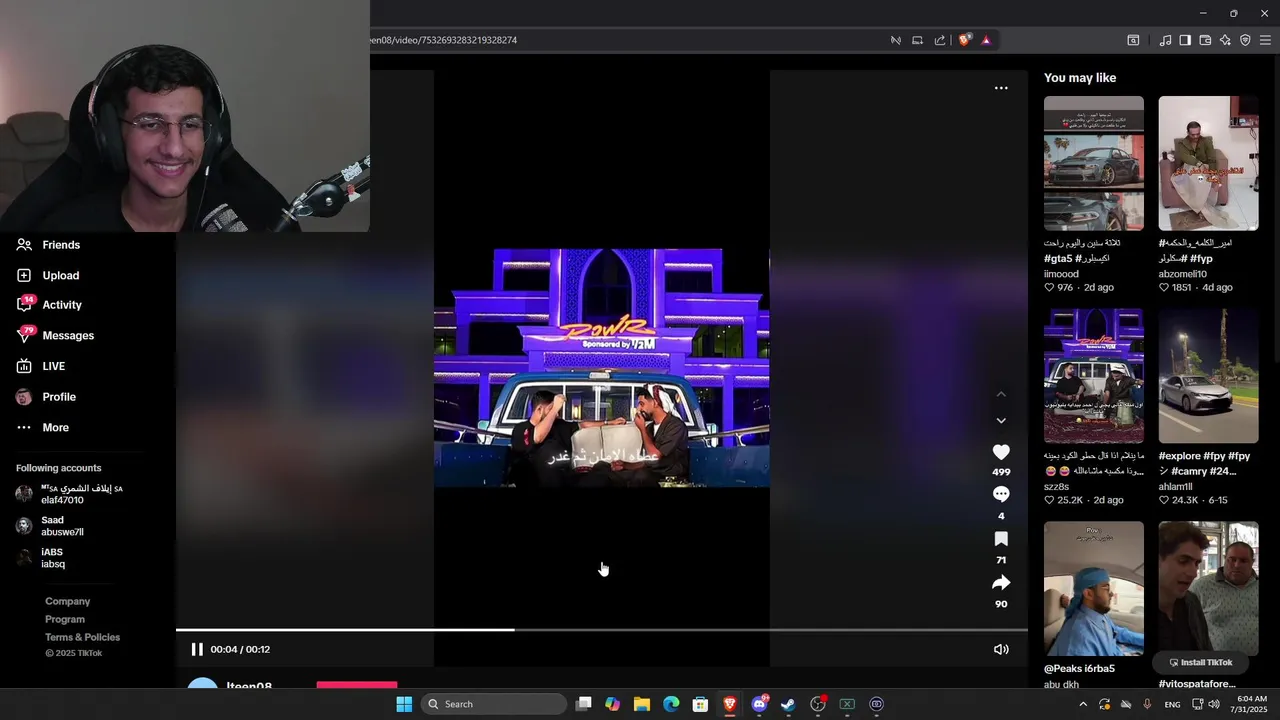Open the music note playlist icon
This screenshot has width=1280, height=720.
point(1165,40)
